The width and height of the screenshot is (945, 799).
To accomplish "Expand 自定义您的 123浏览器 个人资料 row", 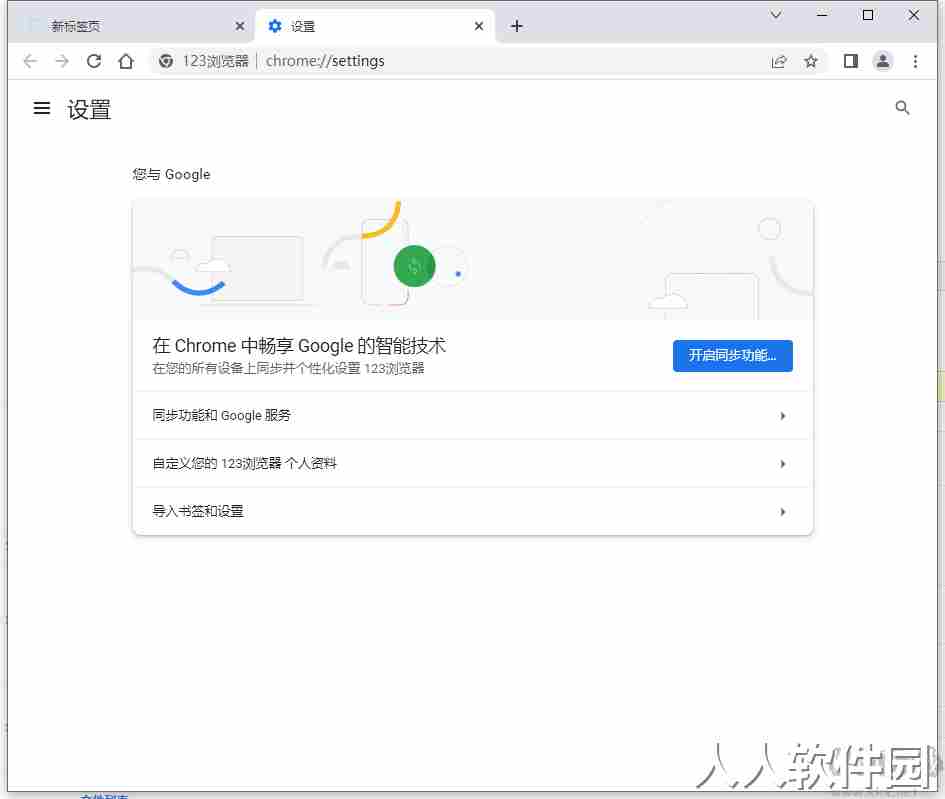I will point(472,463).
